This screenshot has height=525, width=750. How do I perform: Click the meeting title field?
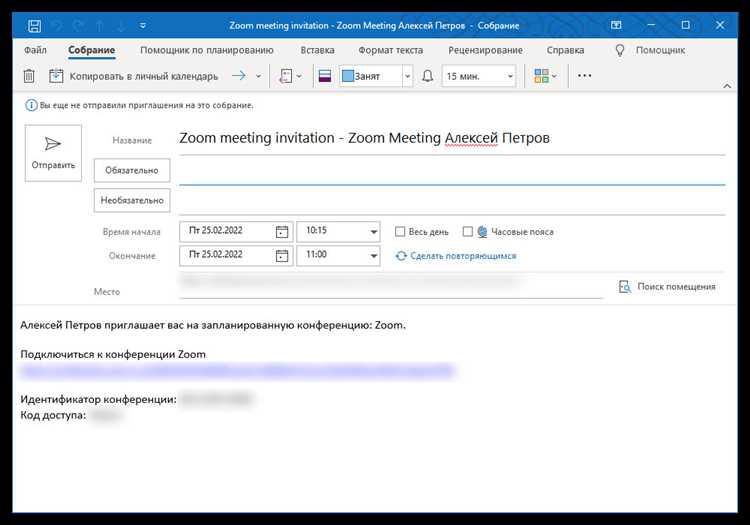(452, 138)
